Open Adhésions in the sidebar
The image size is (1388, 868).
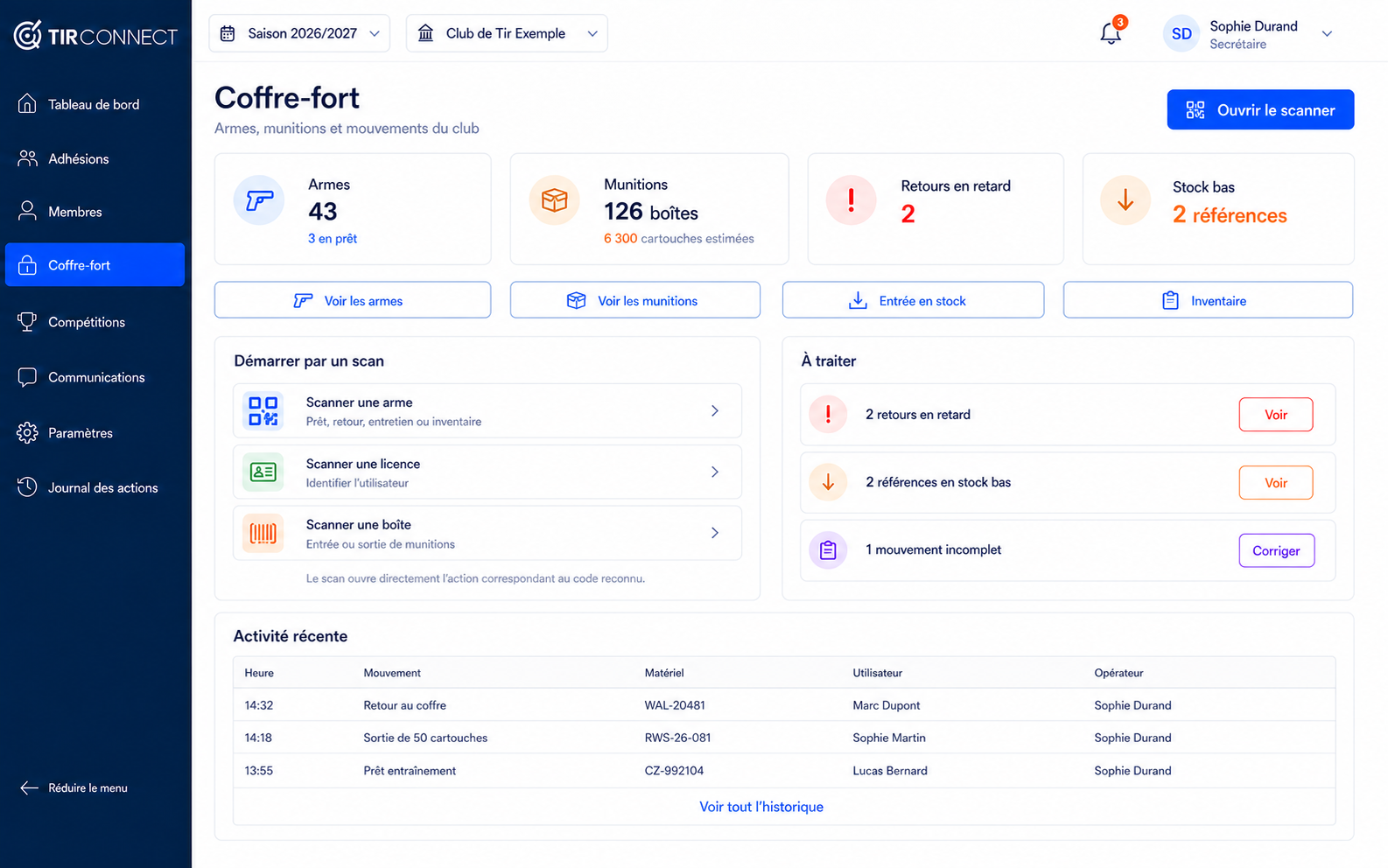[95, 158]
